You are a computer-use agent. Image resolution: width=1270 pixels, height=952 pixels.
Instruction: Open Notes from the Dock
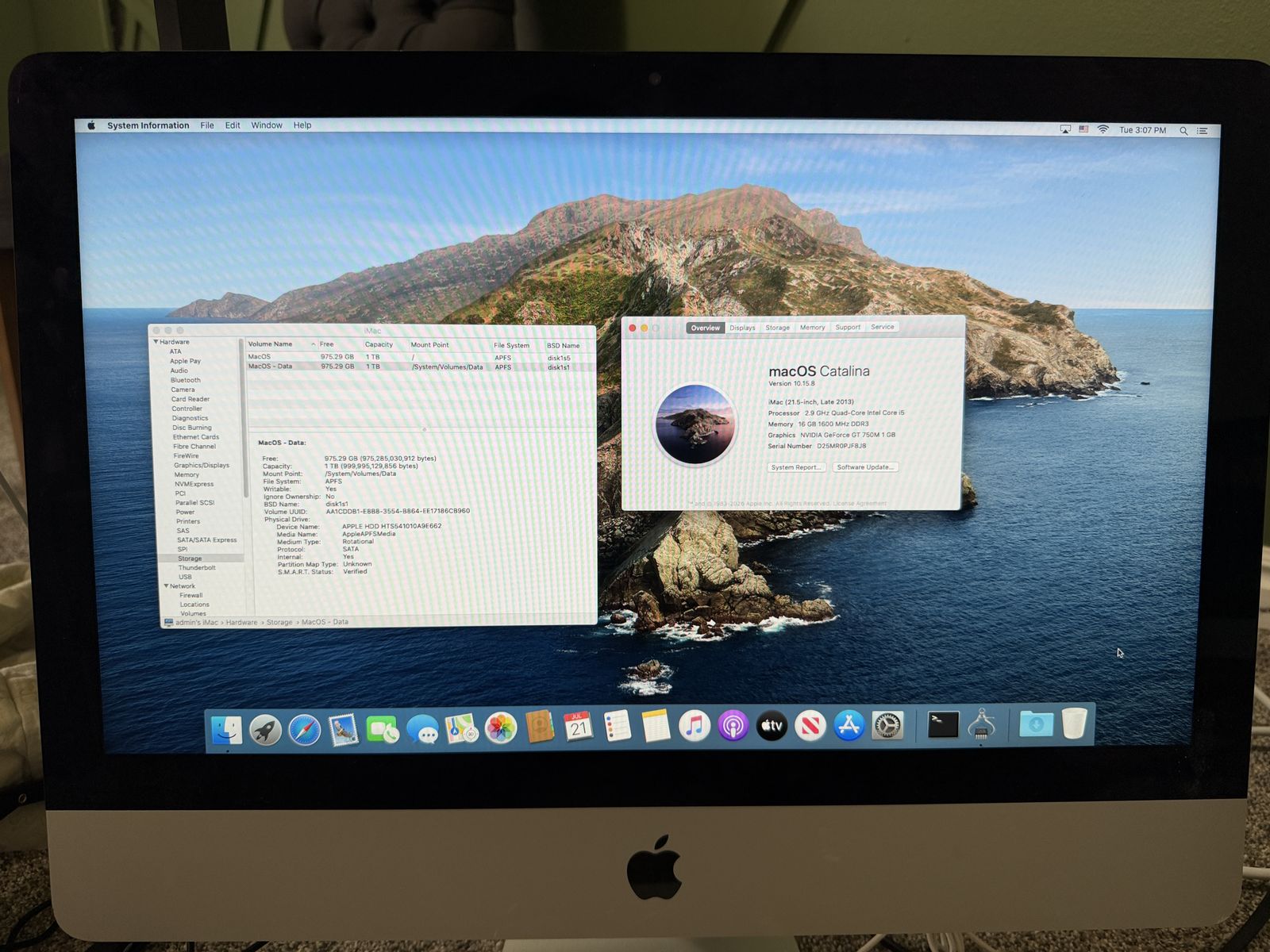pyautogui.click(x=656, y=726)
